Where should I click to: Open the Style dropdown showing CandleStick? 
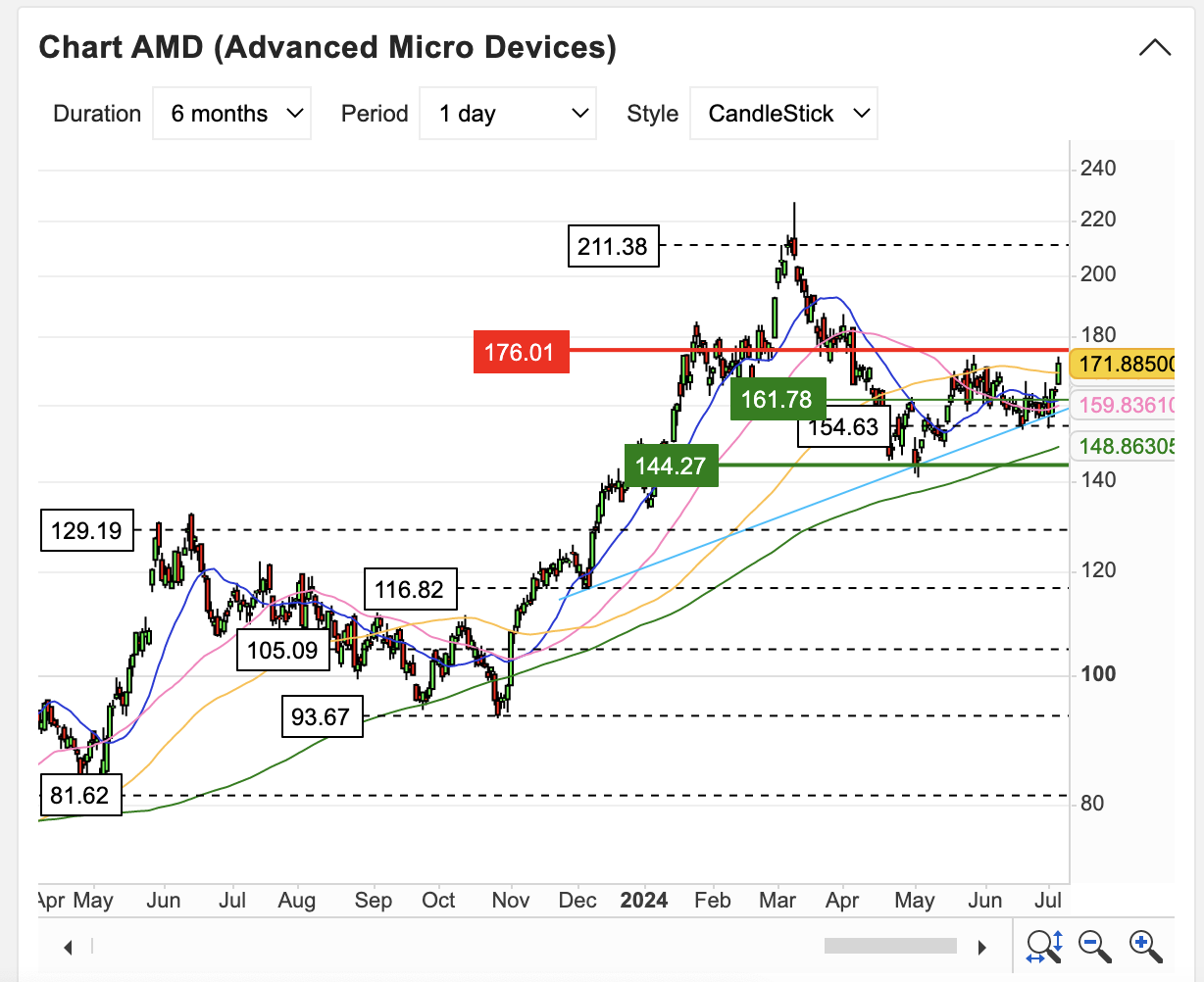[783, 114]
